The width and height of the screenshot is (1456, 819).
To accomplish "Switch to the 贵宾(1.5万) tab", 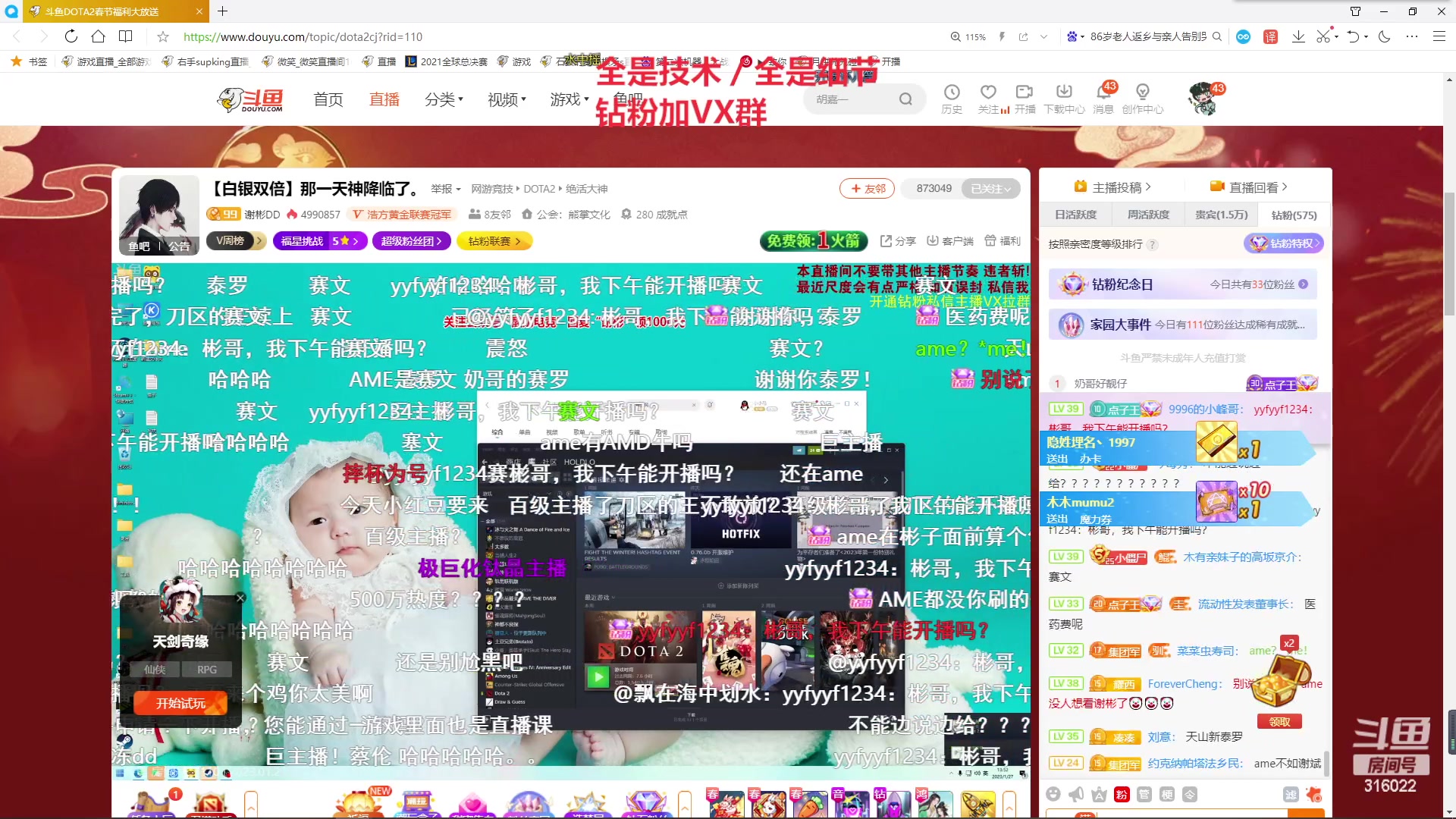I will click(x=1221, y=215).
